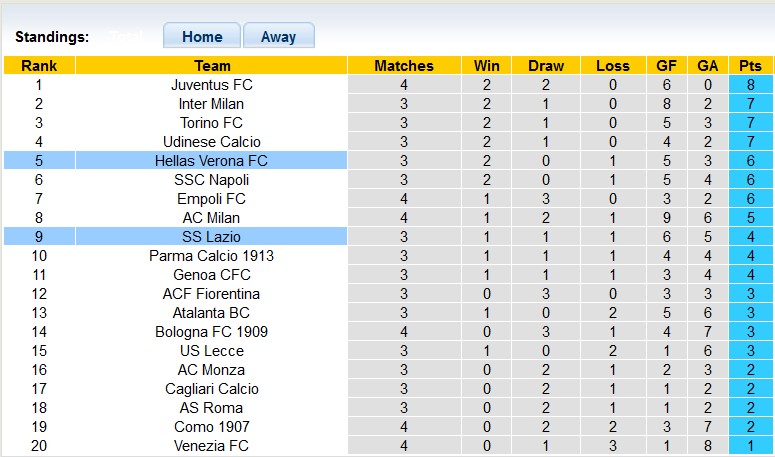
Task: Click the Win column header
Action: [x=487, y=66]
